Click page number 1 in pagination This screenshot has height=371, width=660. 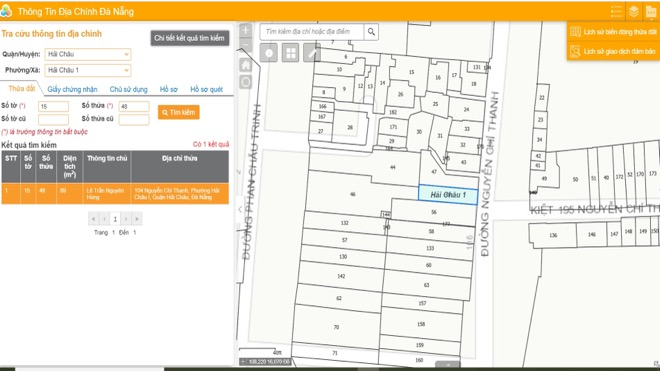point(115,219)
